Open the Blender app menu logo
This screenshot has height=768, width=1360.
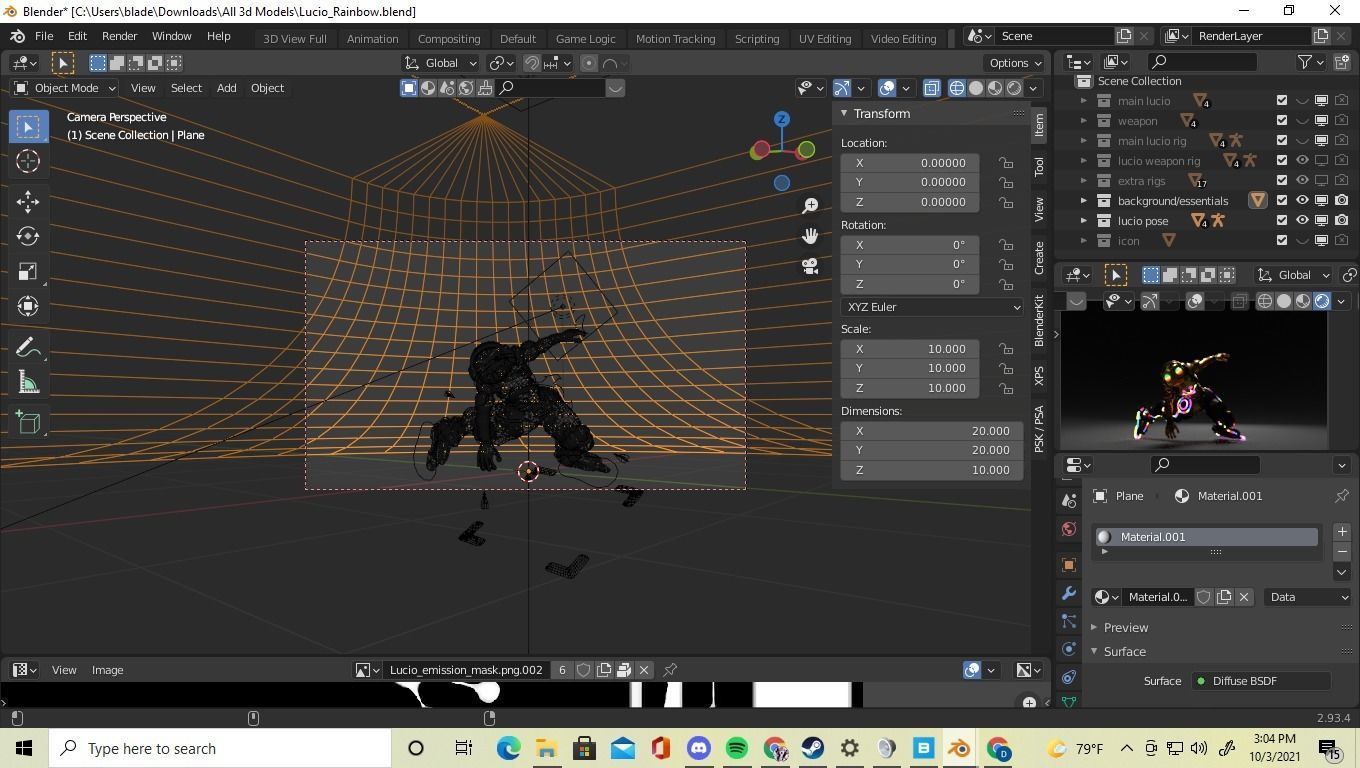click(17, 36)
